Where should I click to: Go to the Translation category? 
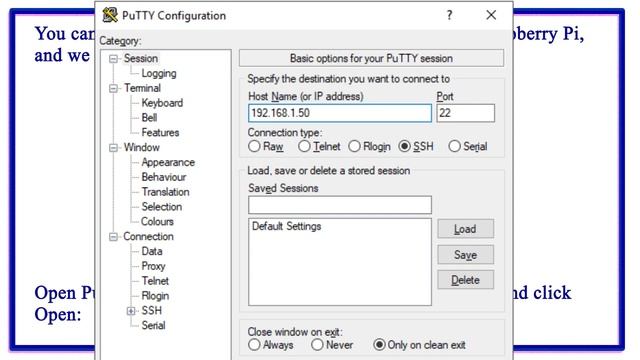[165, 192]
